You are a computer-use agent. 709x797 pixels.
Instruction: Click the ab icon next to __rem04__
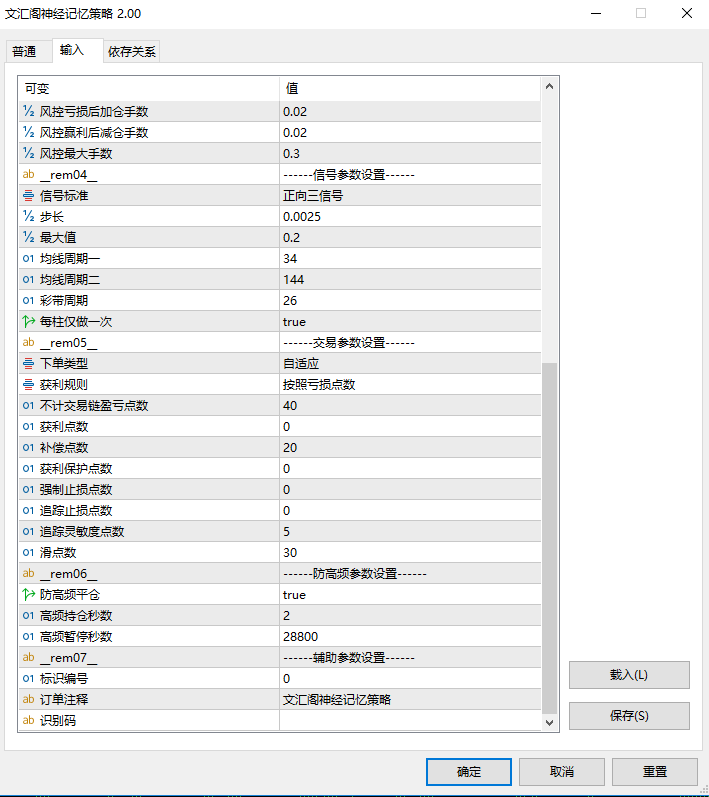click(28, 175)
